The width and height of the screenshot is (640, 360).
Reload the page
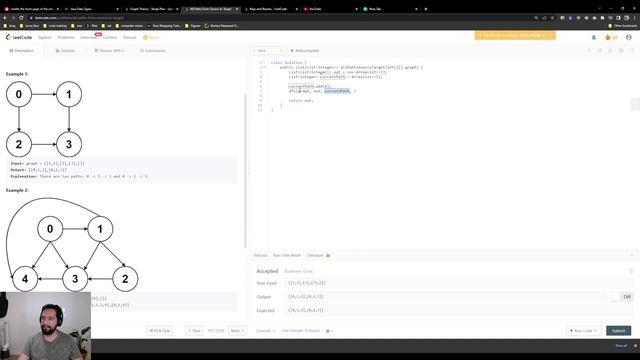(21, 18)
